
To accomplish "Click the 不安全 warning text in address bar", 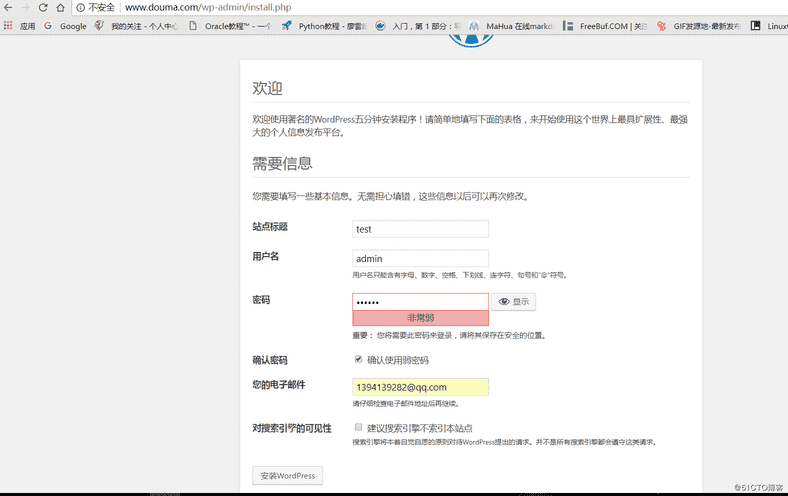I will [x=102, y=8].
